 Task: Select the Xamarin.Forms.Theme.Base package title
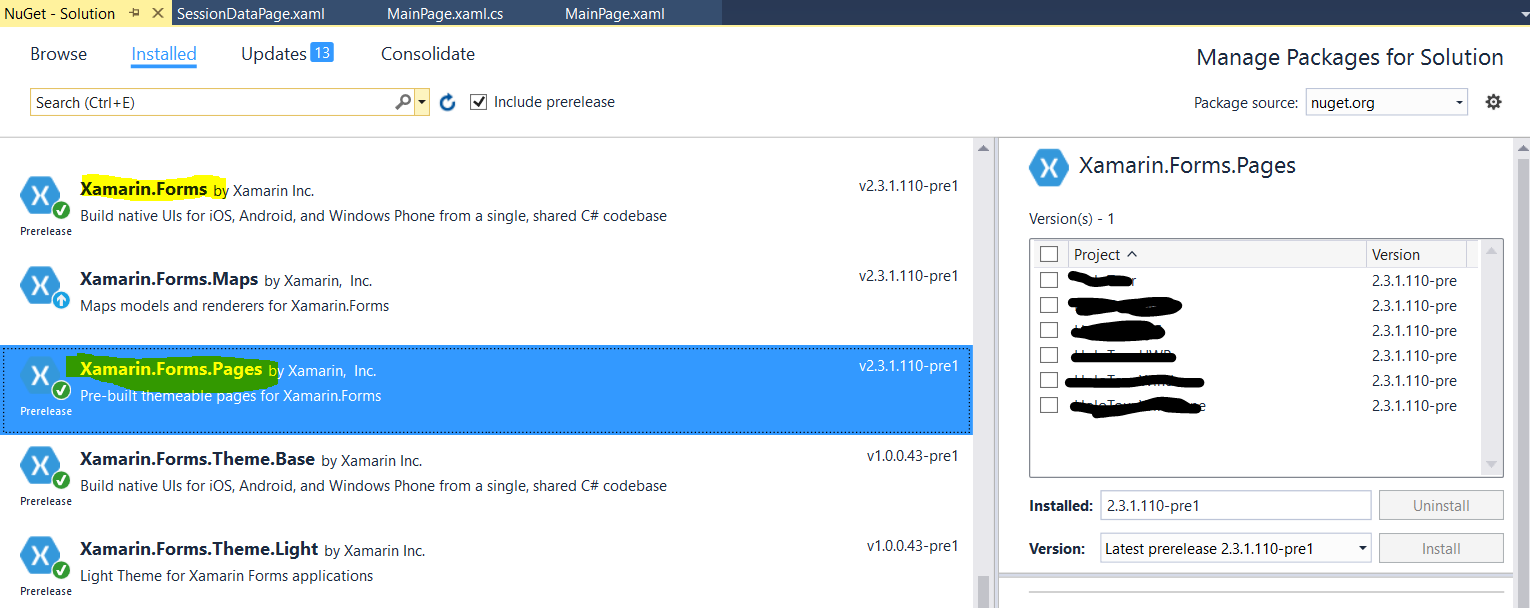(197, 460)
